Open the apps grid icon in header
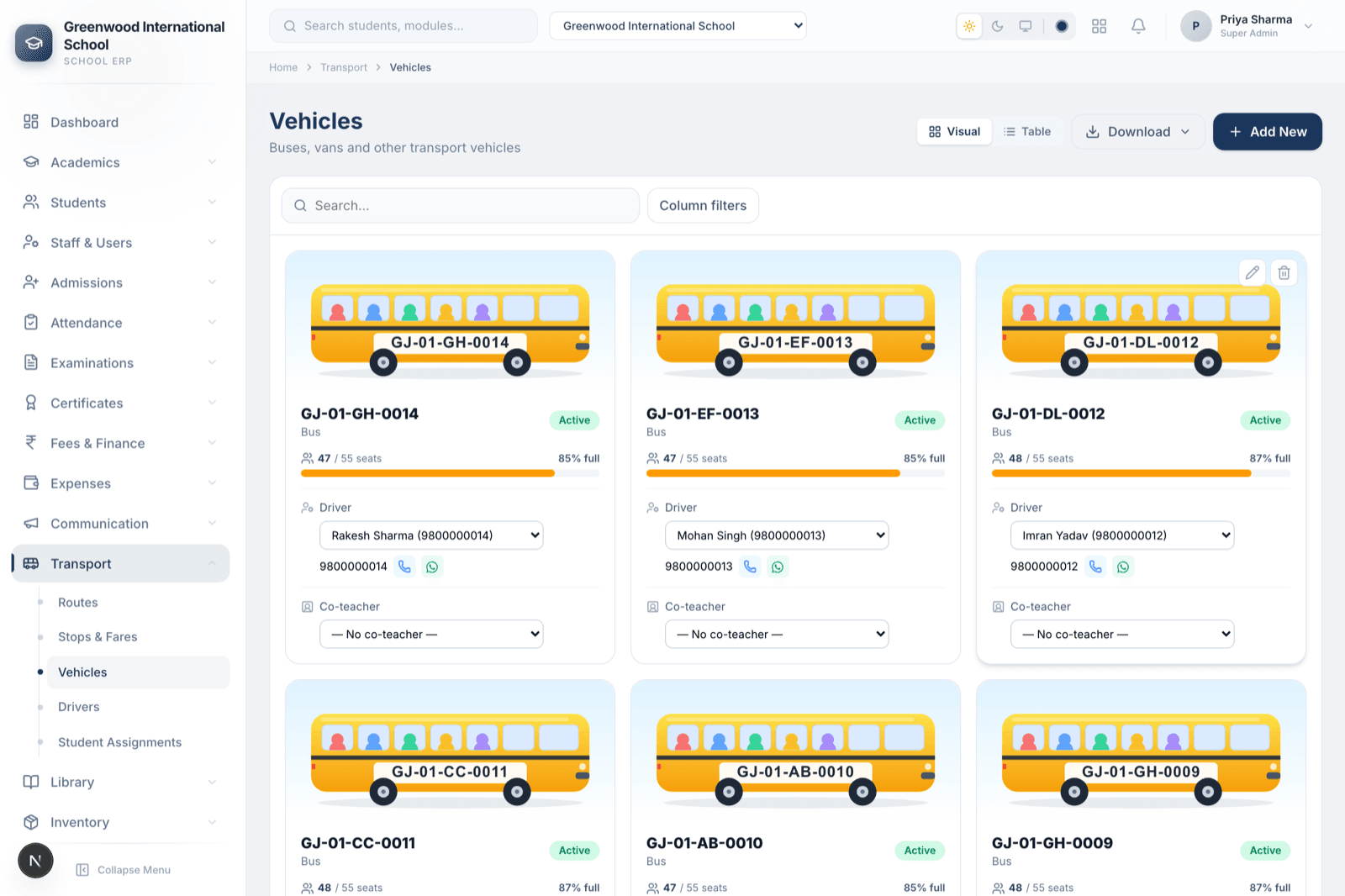 pos(1099,26)
